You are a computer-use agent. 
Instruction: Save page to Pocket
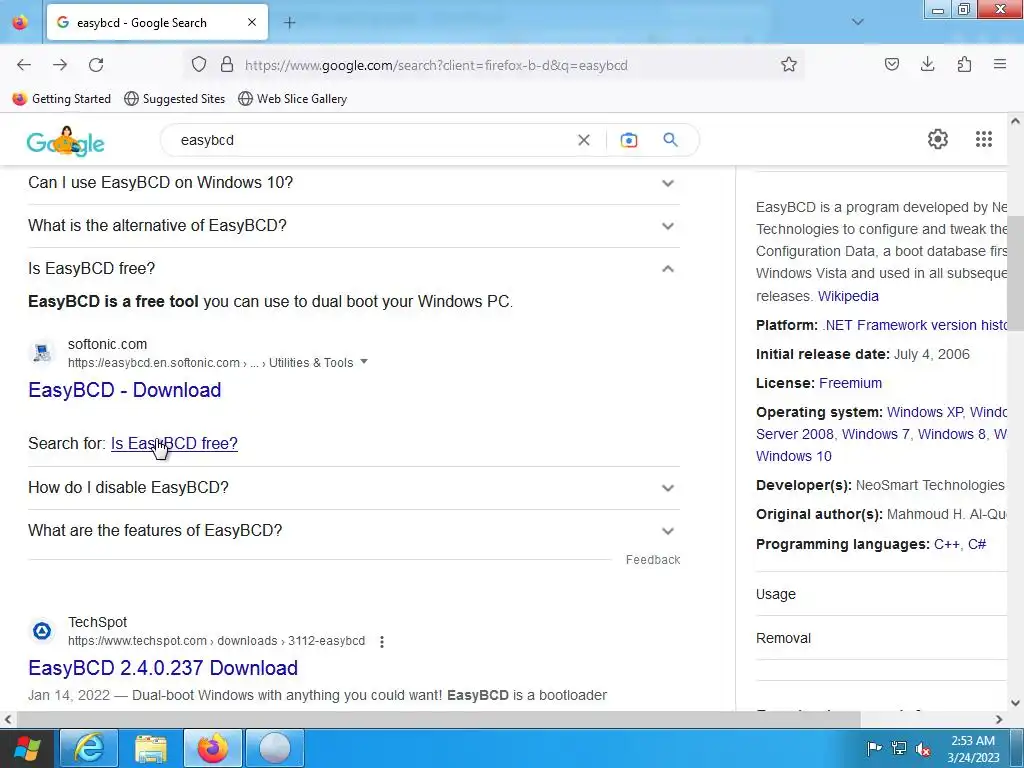pyautogui.click(x=891, y=64)
